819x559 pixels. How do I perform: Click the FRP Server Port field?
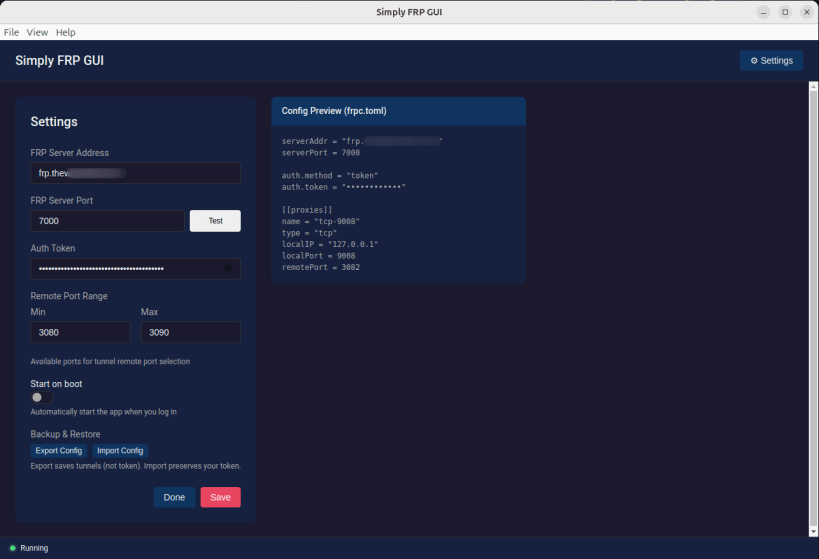pyautogui.click(x=108, y=221)
